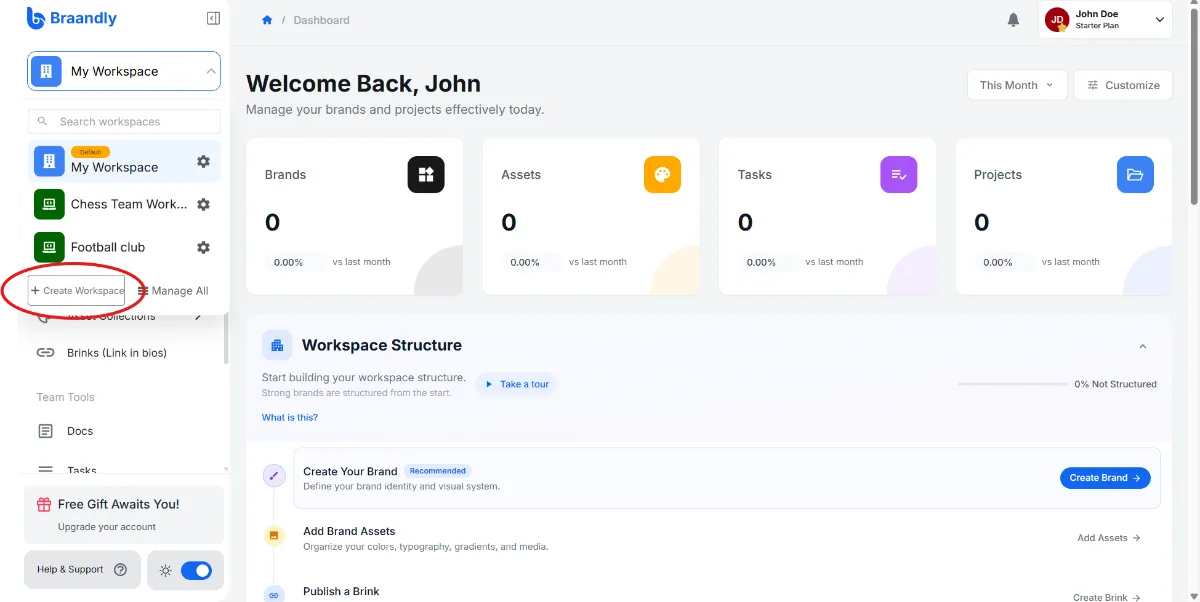Click the Brands card grid icon
This screenshot has width=1200, height=602.
426,175
